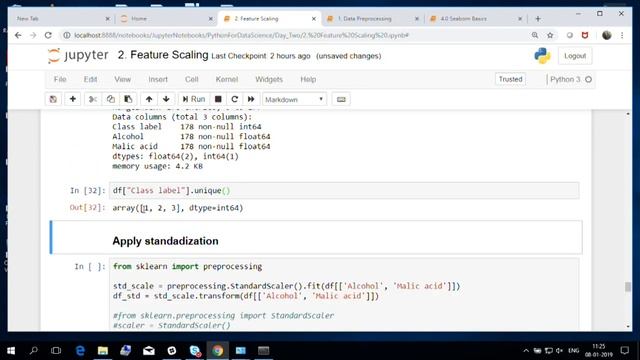Click inside the StandardScaler code cell
The height and width of the screenshot is (360, 640).
pos(344,295)
